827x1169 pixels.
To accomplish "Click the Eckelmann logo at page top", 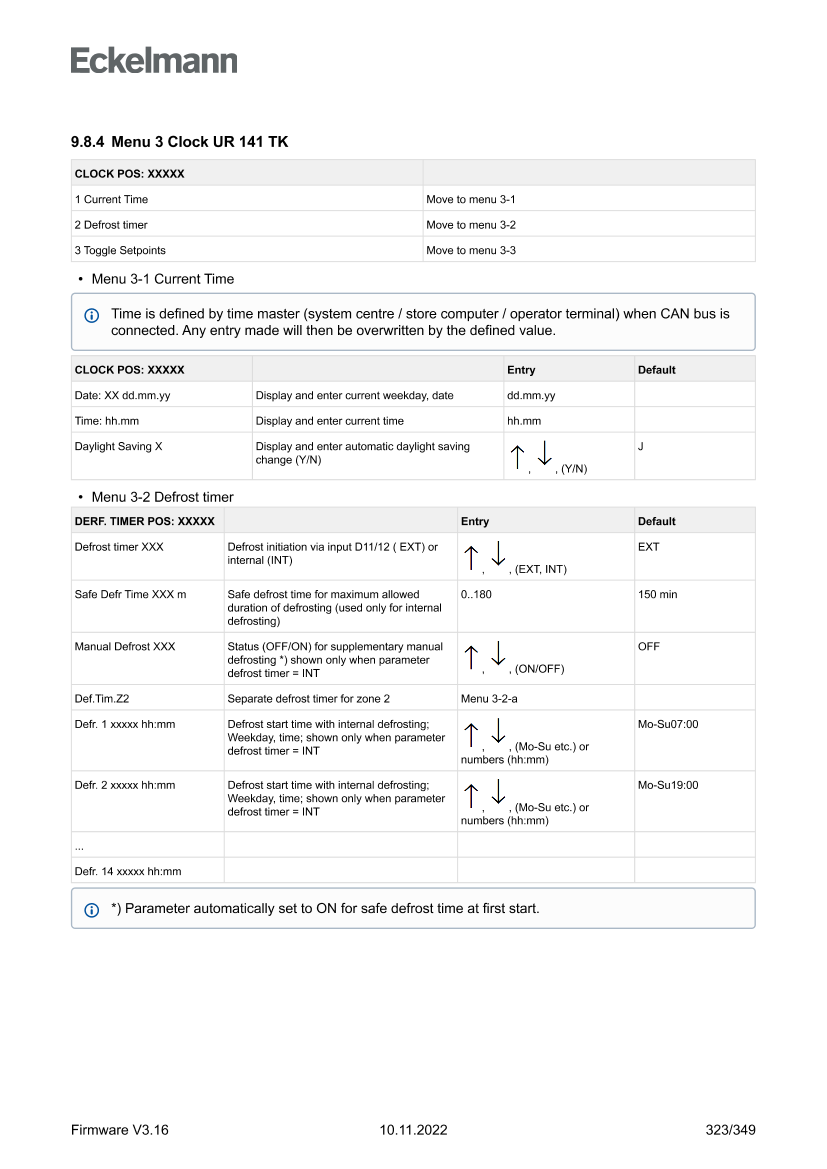I will (154, 61).
